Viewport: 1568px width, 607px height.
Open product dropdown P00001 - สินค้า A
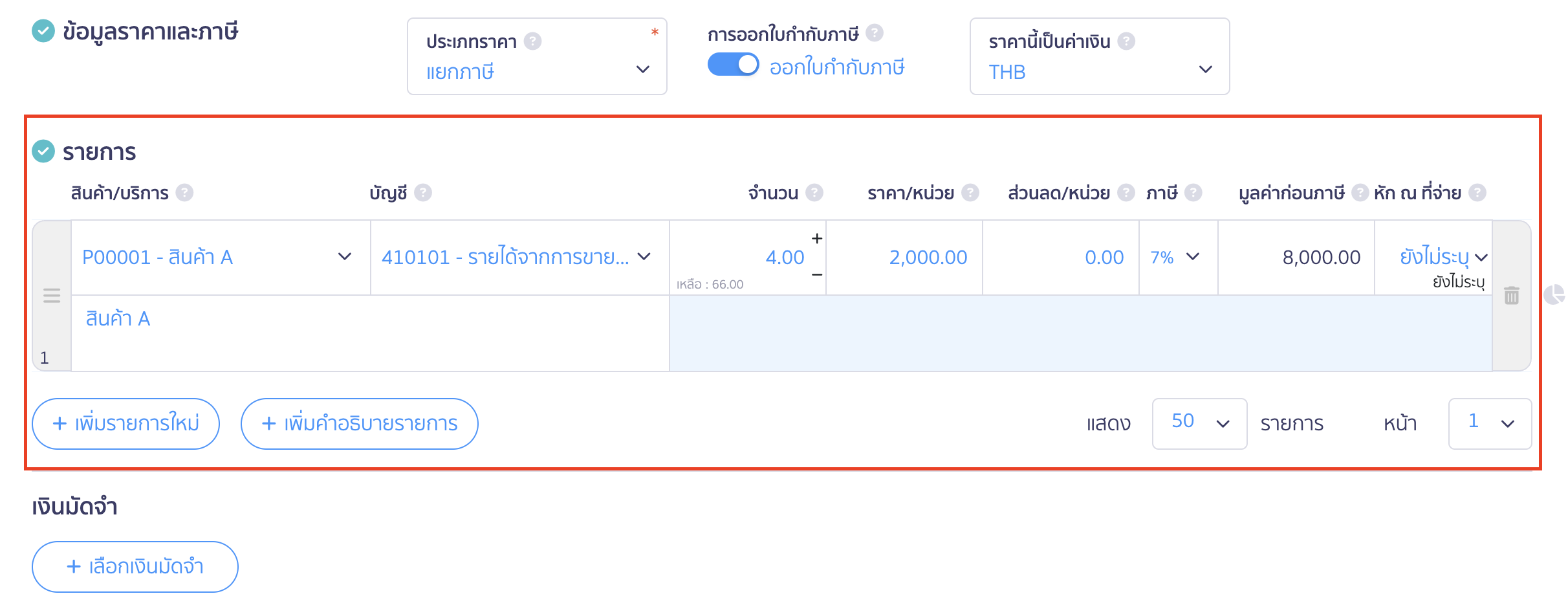(x=221, y=258)
